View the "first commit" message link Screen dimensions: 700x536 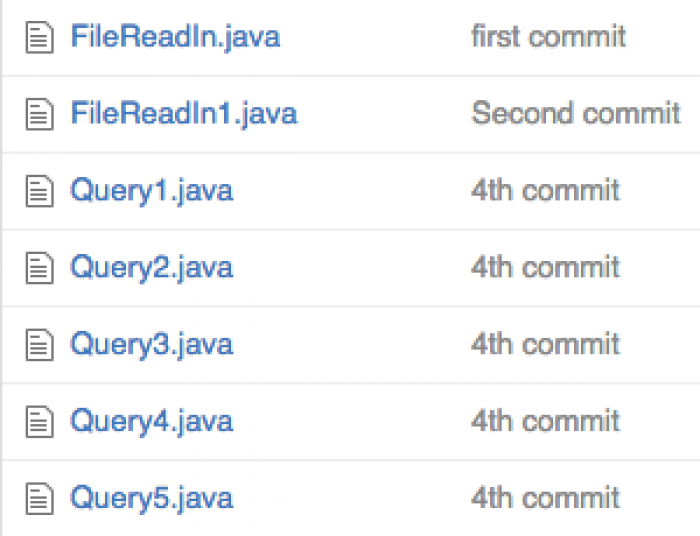(x=549, y=37)
